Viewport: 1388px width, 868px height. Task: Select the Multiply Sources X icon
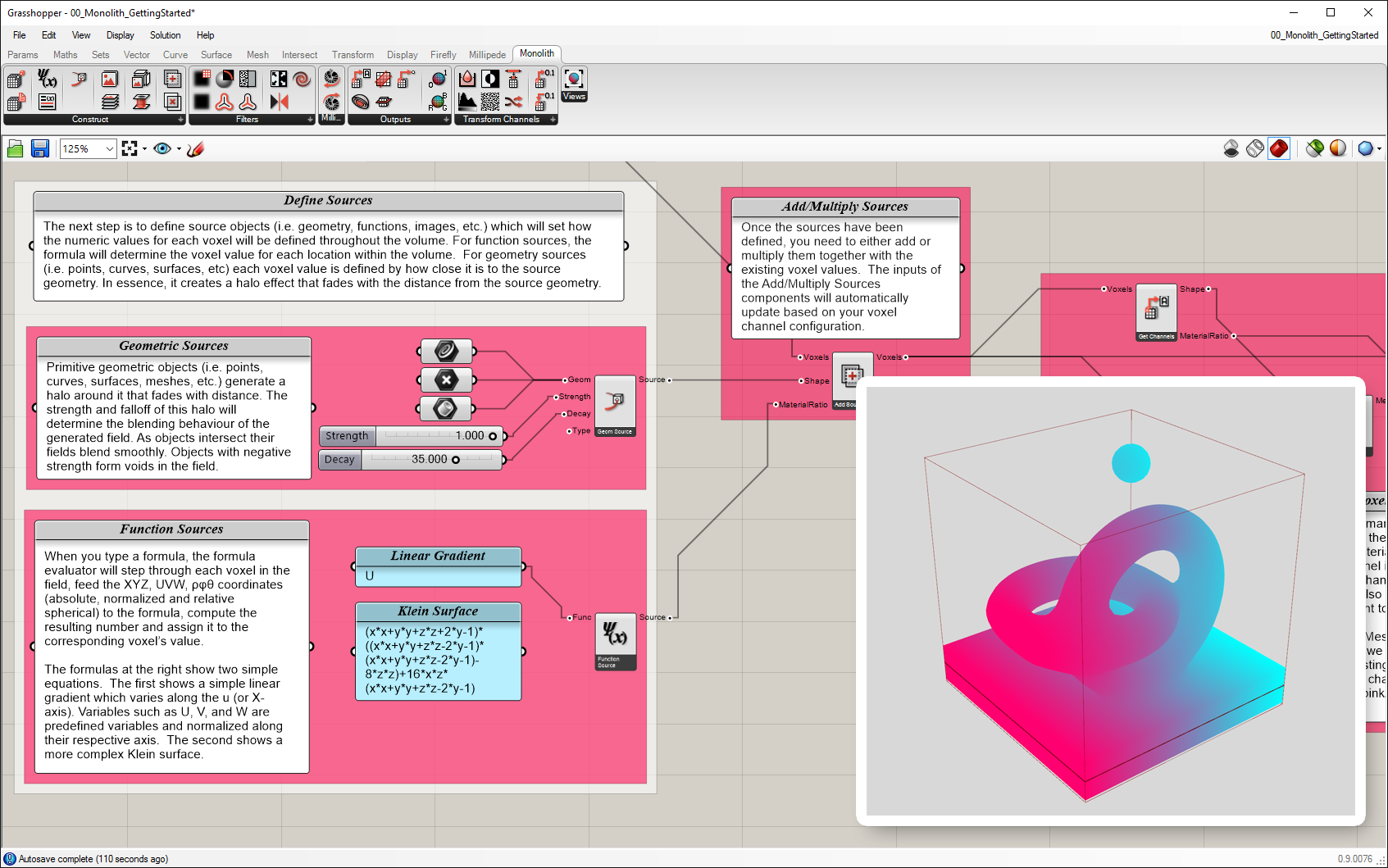[172, 102]
